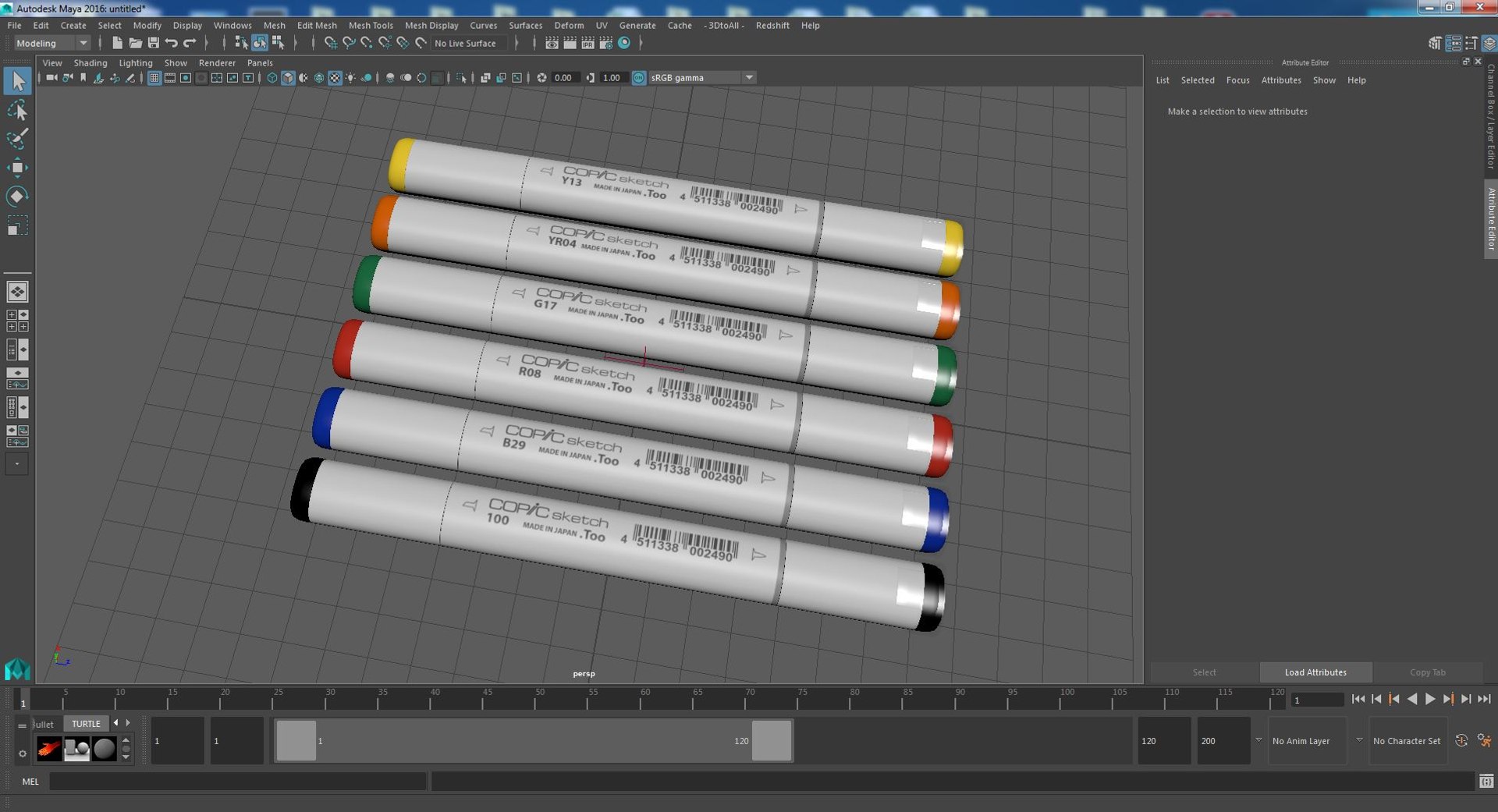Image resolution: width=1498 pixels, height=812 pixels.
Task: Click Load Attributes button
Action: tap(1315, 672)
